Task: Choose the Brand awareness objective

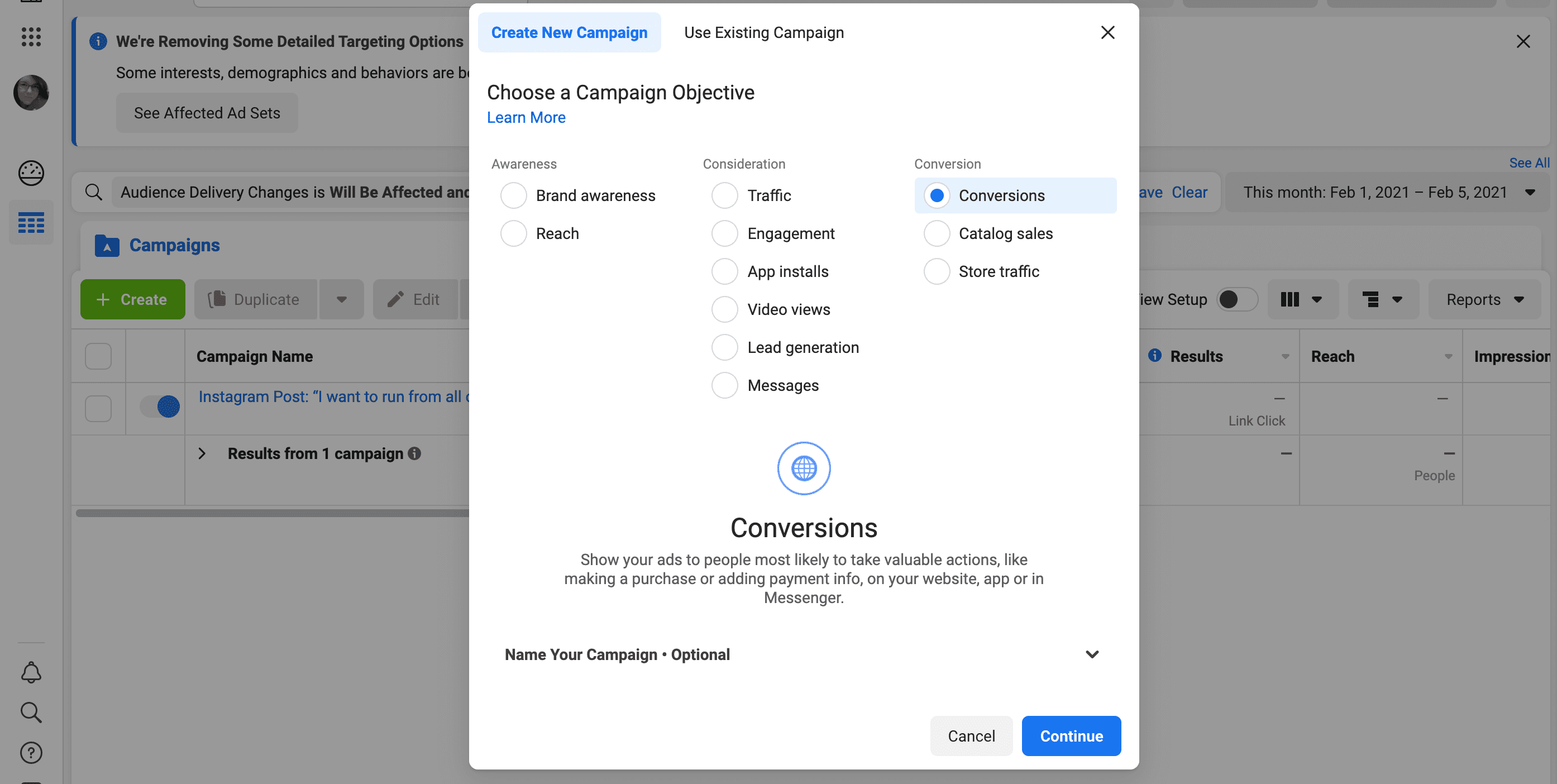Action: click(x=513, y=195)
